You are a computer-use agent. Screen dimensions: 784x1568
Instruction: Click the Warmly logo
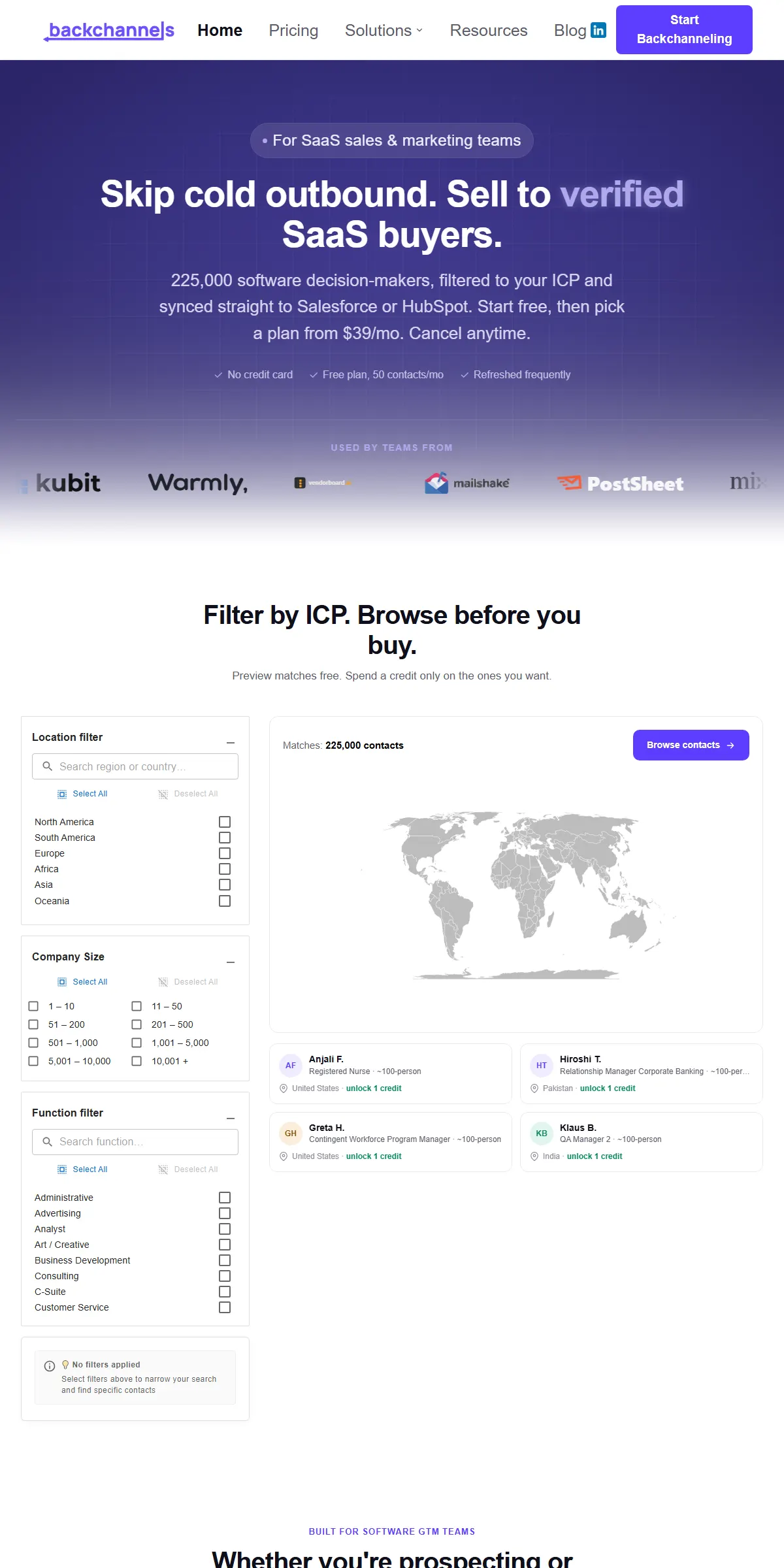(x=198, y=483)
